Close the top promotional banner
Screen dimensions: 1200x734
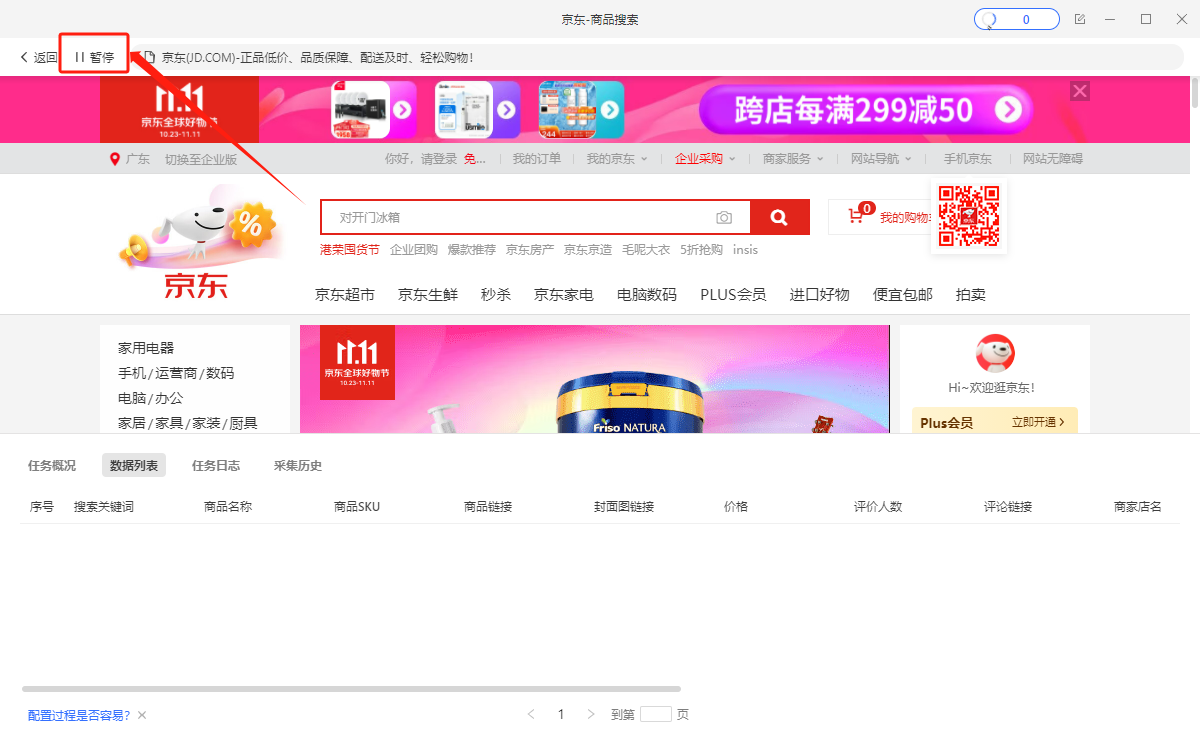coord(1080,91)
